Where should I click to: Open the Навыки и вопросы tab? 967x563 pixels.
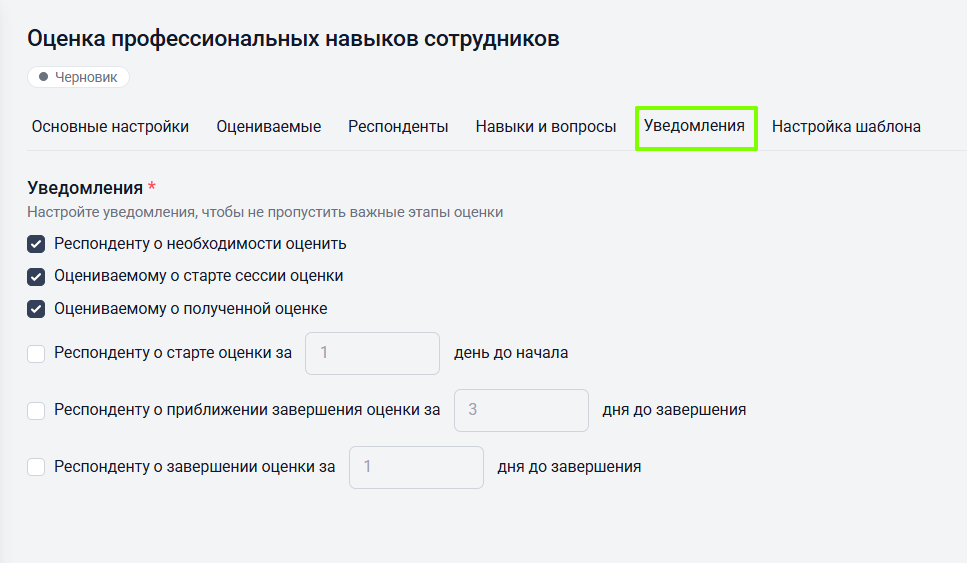click(546, 127)
